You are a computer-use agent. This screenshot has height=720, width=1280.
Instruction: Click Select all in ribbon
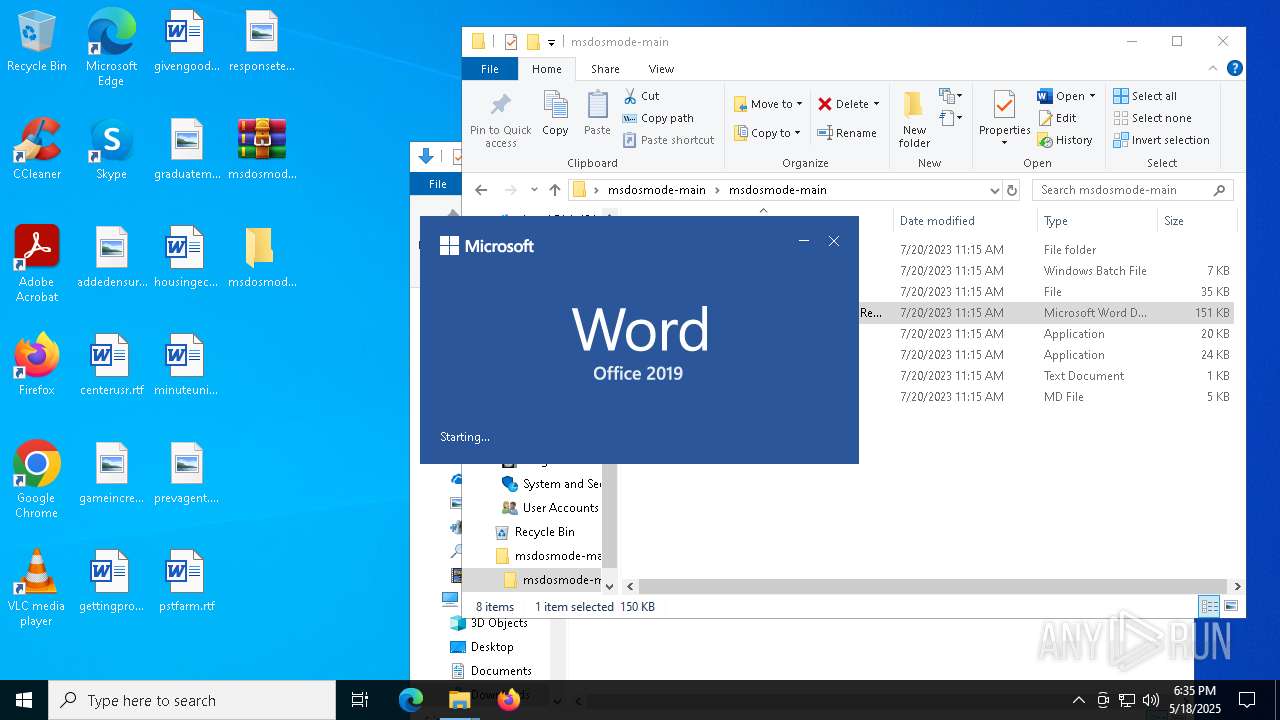(1145, 96)
